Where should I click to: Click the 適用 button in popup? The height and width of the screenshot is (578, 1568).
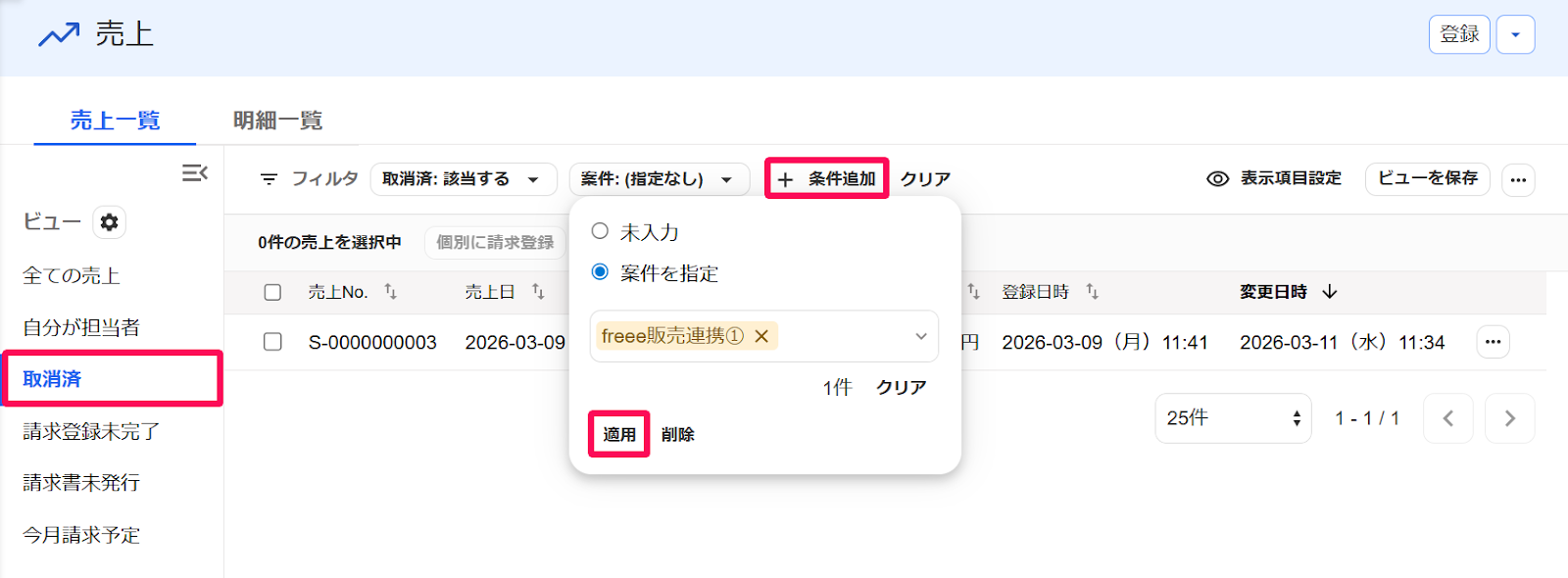coord(619,434)
